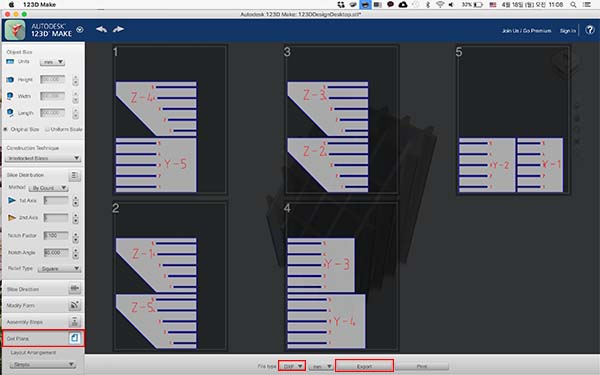Click the Modify Form icon button
This screenshot has height=375, width=600.
(x=75, y=305)
